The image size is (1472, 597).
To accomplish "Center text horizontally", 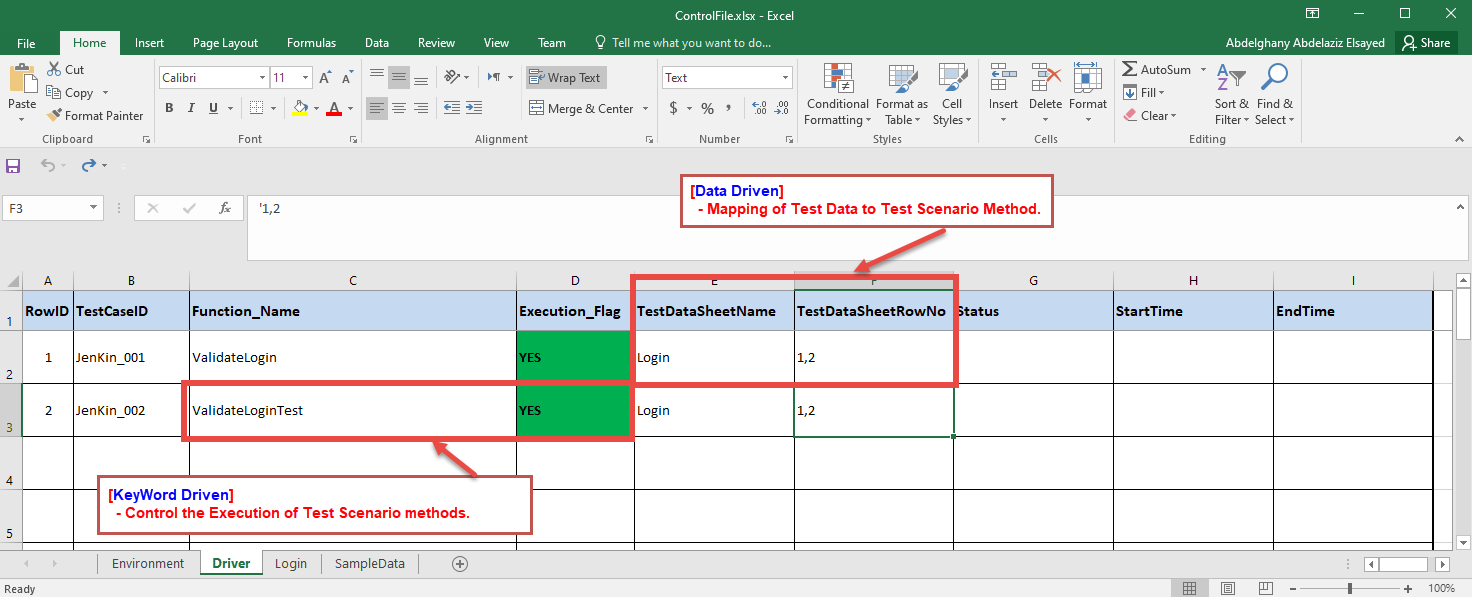I will tap(398, 108).
